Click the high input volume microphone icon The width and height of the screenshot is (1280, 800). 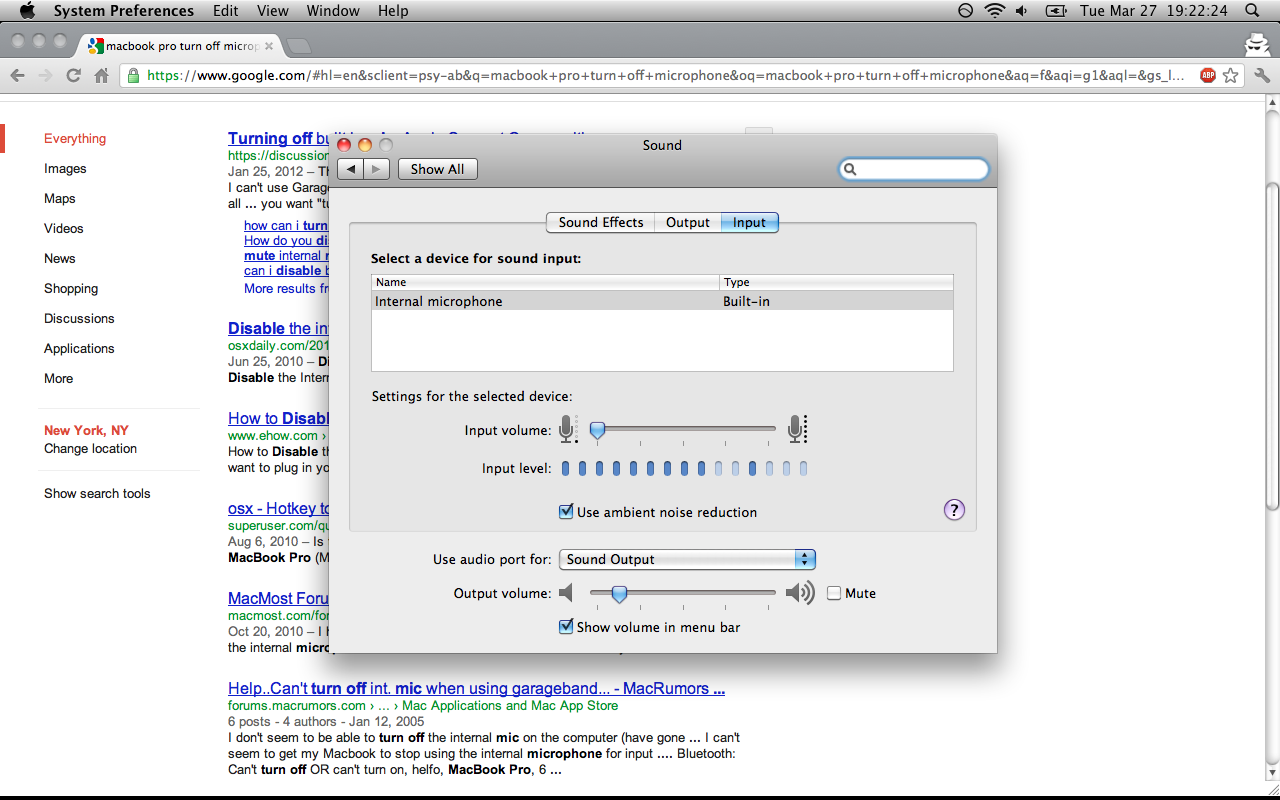click(797, 430)
